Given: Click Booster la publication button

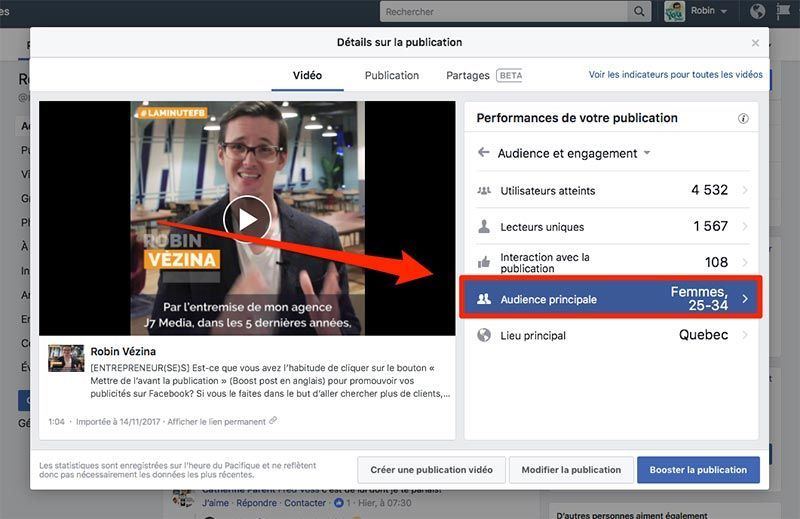Looking at the screenshot, I should (x=698, y=470).
